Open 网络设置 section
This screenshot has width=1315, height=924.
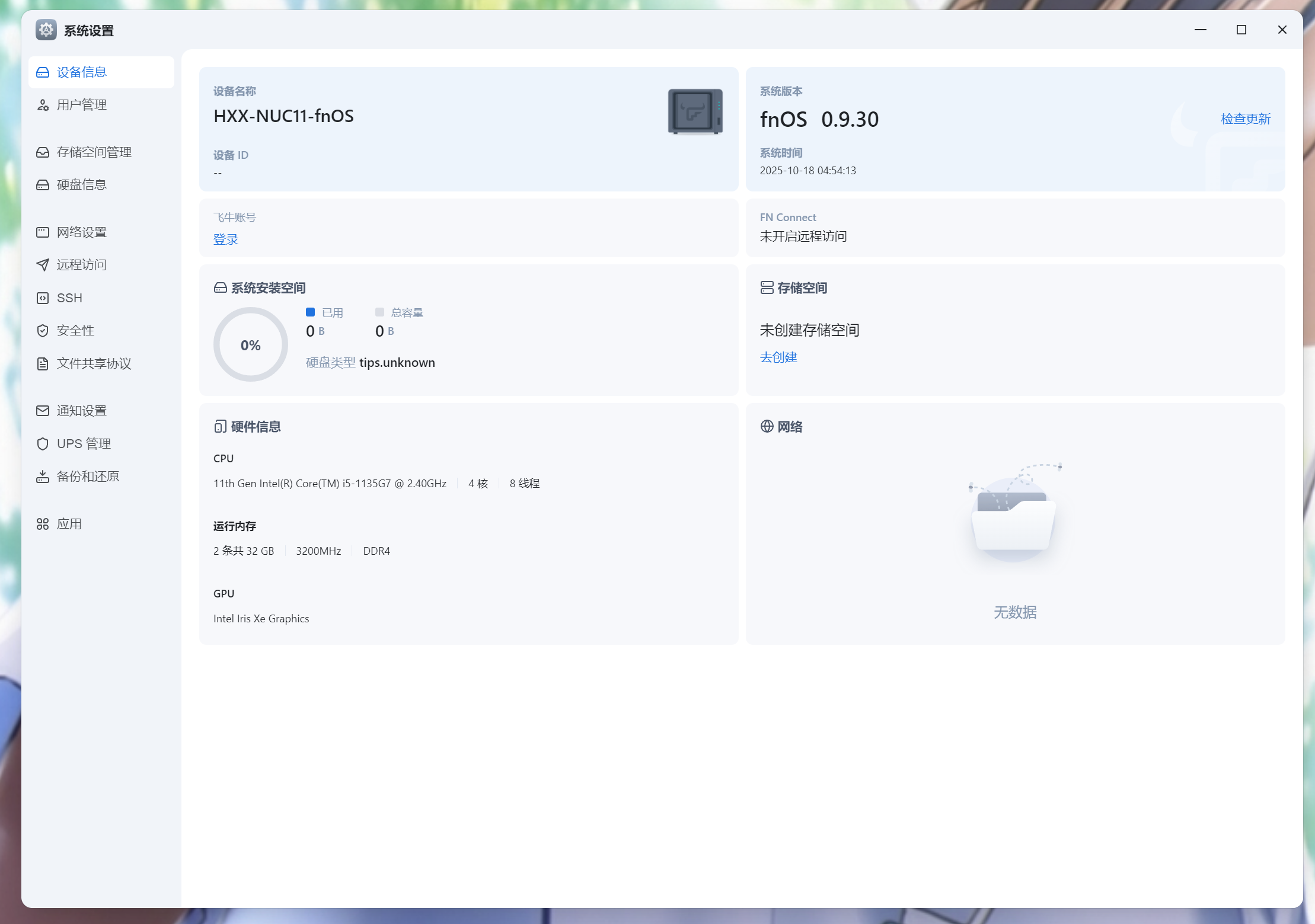81,232
